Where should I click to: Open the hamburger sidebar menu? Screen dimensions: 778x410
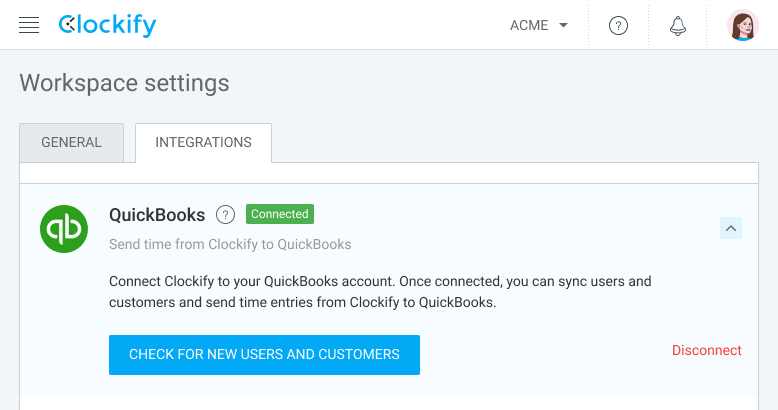29,25
